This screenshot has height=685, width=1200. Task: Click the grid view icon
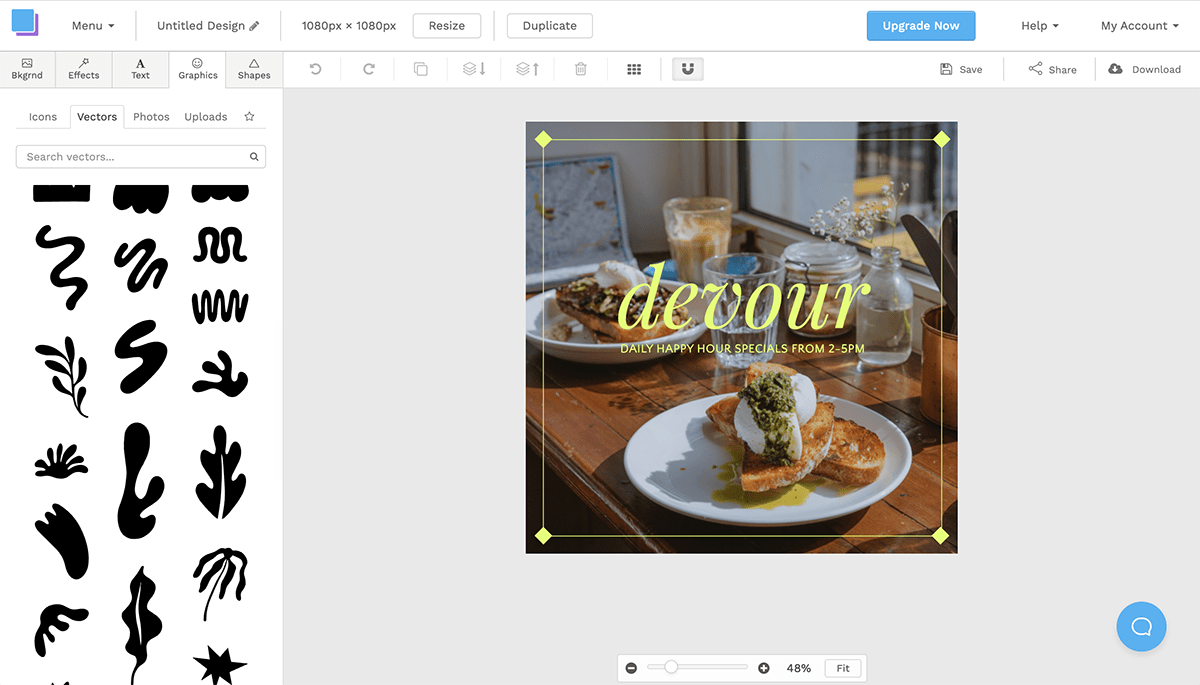(634, 69)
